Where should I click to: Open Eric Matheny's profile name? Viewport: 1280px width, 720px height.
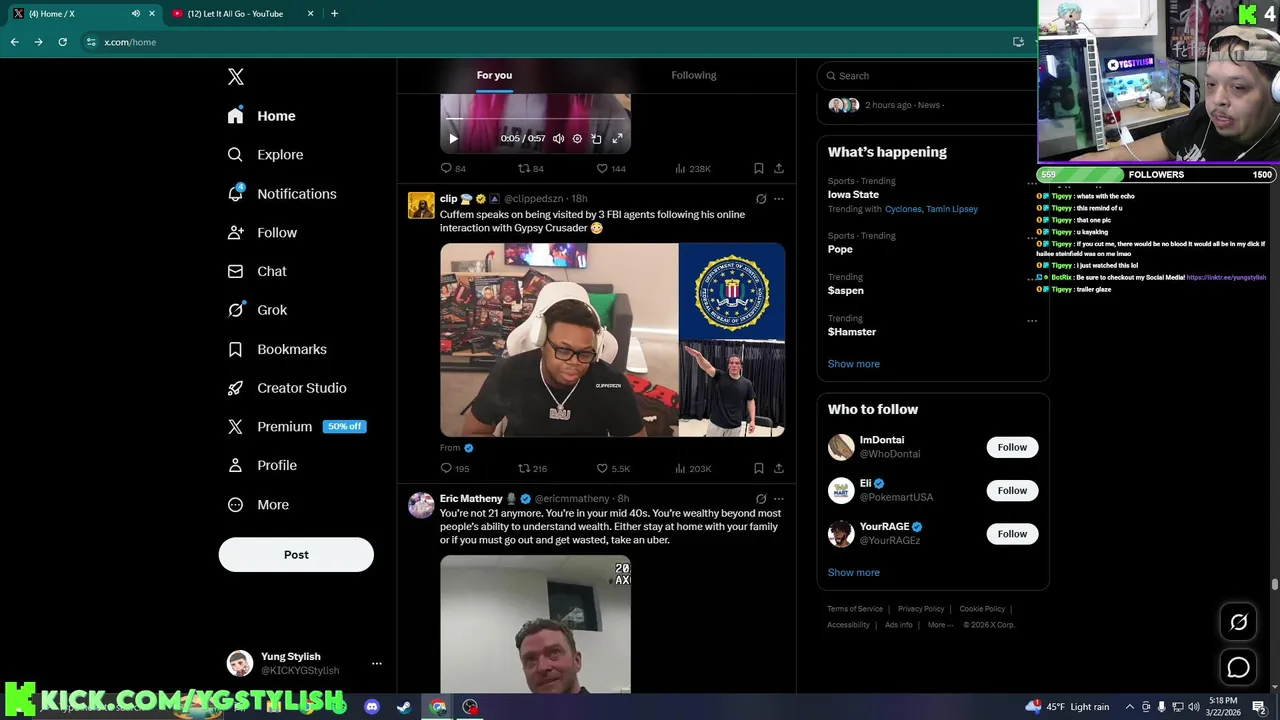point(471,498)
